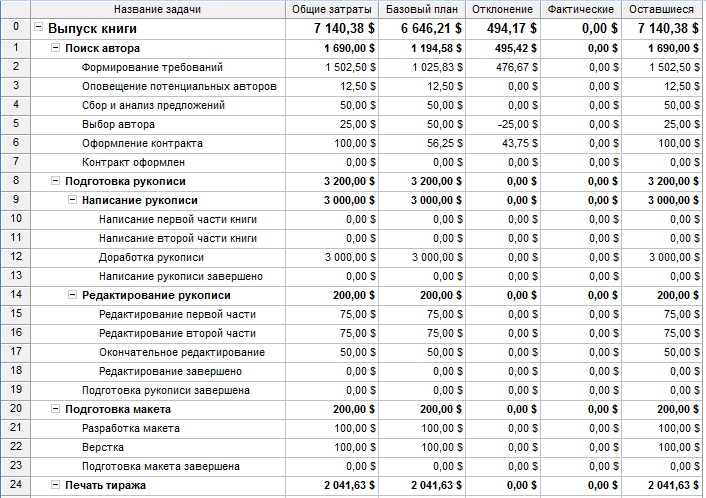This screenshot has width=706, height=498.
Task: Click baseline cell 1 194,58 $
Action: tap(422, 48)
